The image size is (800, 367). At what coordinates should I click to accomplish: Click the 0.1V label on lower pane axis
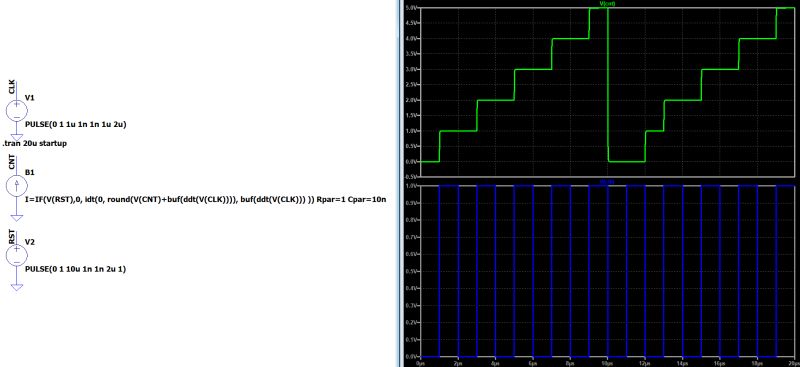(411, 339)
